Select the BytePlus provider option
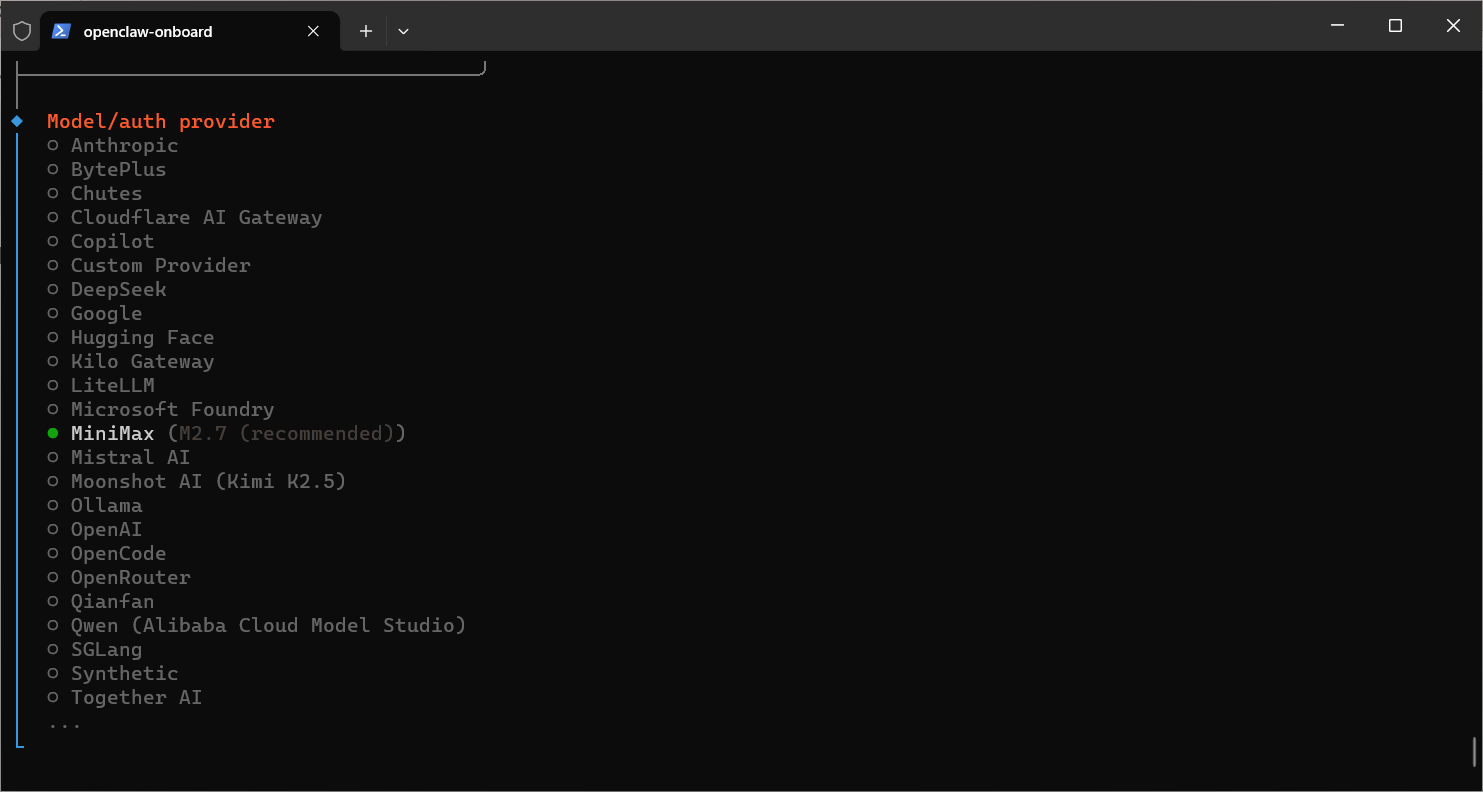Image resolution: width=1483 pixels, height=792 pixels. 107,169
